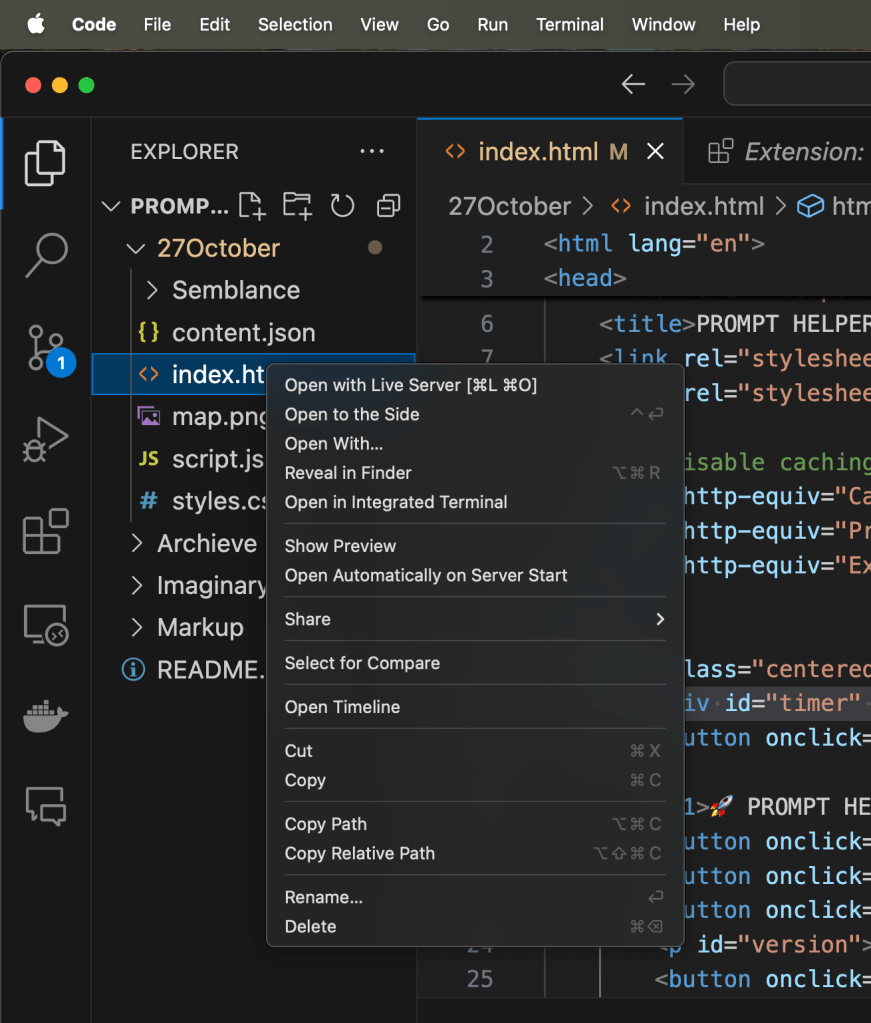Go forward with the right arrow
Image resolution: width=871 pixels, height=1023 pixels.
(683, 84)
